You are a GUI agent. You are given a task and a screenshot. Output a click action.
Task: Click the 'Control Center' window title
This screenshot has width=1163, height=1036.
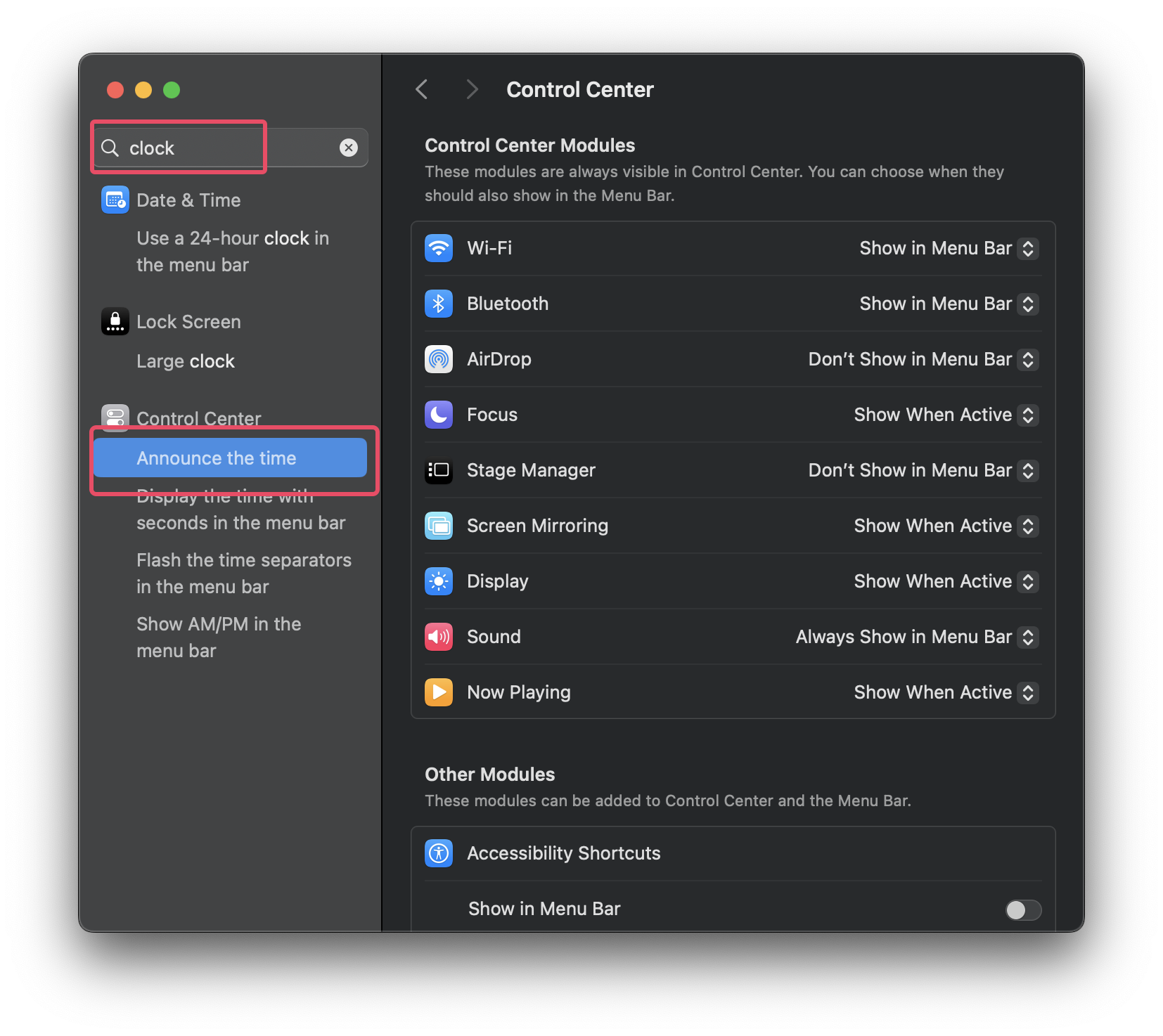580,89
